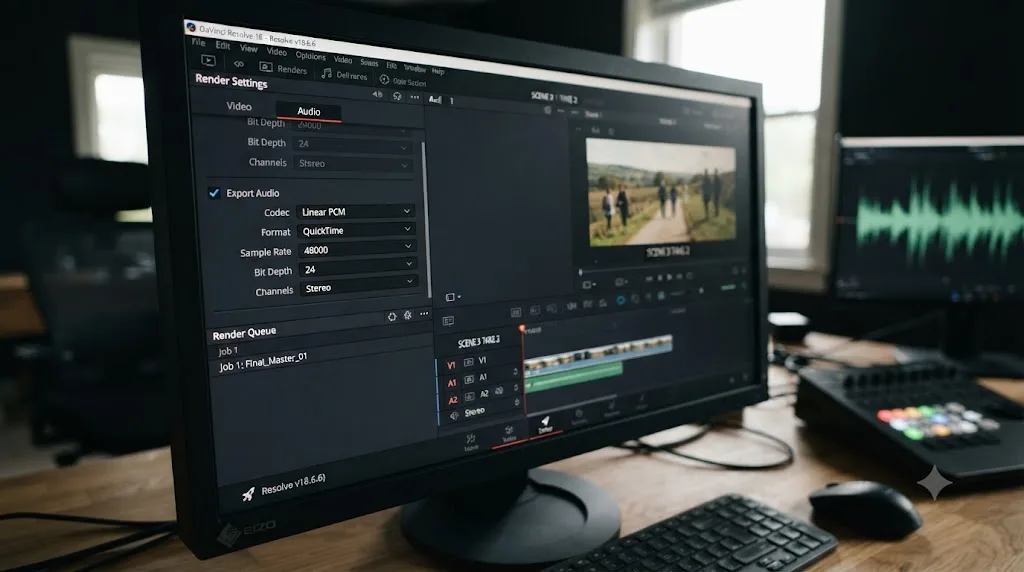This screenshot has height=572, width=1024.
Task: Toggle the lock icon on A1 track
Action: point(515,372)
